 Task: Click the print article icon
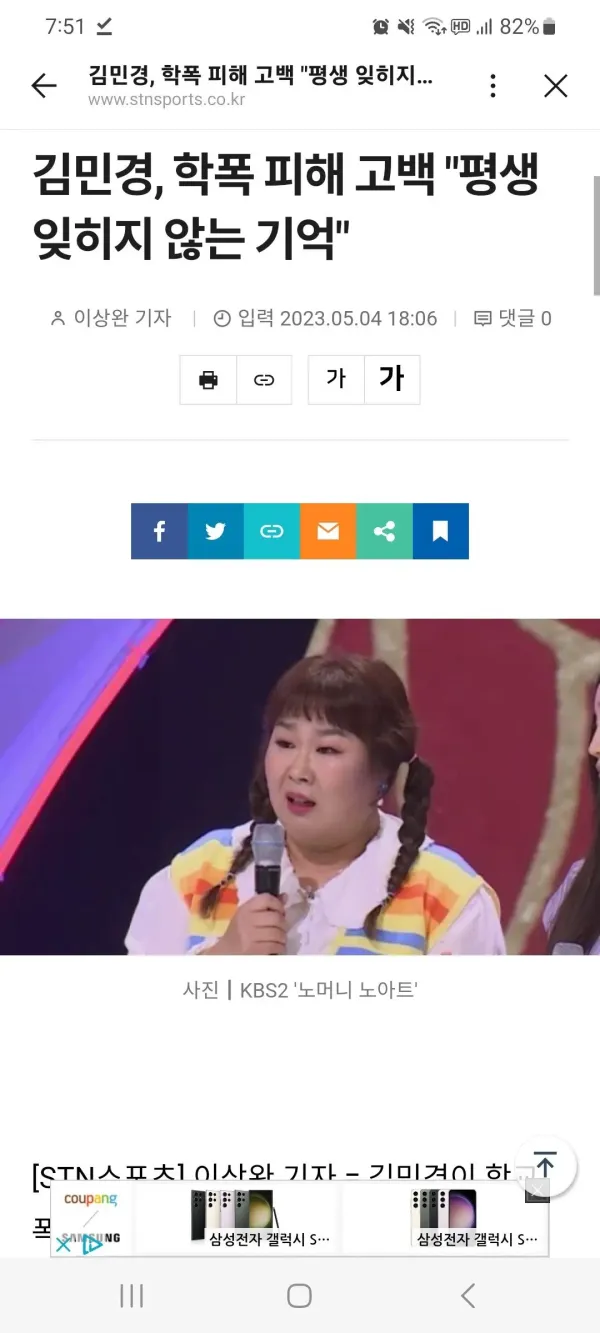(208, 380)
